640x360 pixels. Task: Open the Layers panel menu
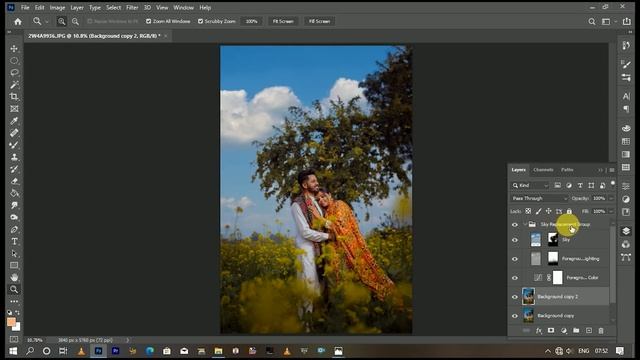612,170
